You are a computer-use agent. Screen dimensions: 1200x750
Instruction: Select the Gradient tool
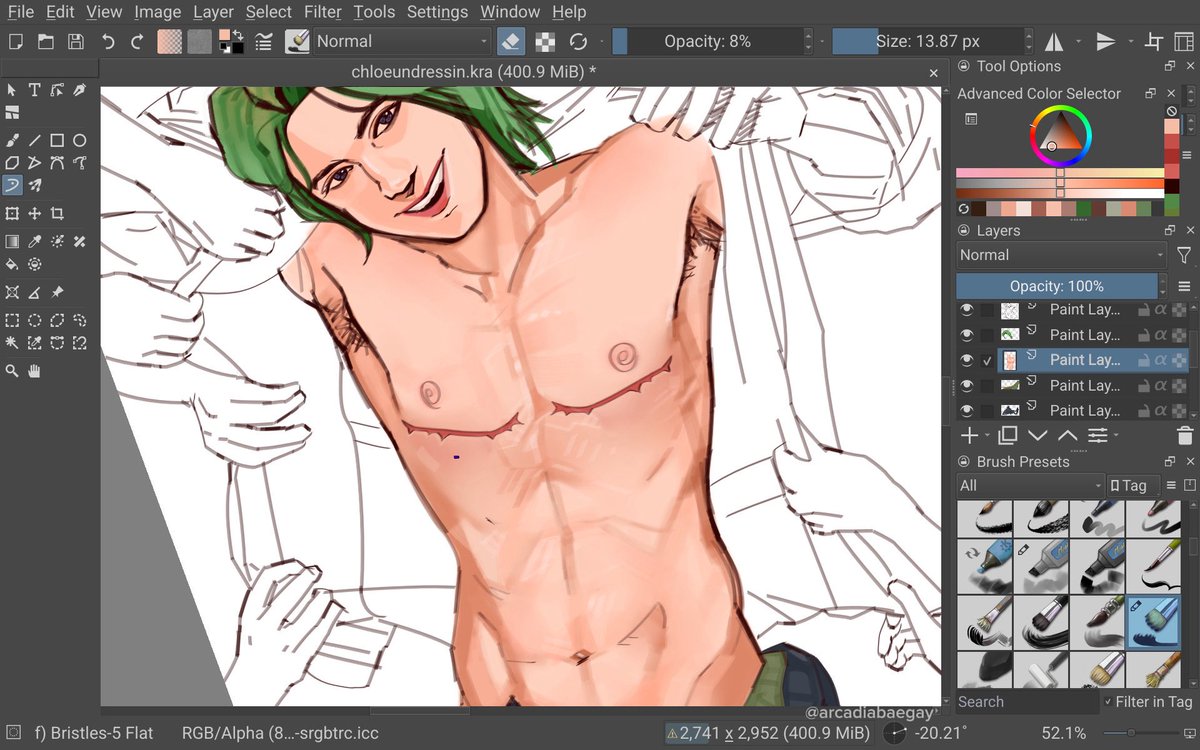point(12,241)
